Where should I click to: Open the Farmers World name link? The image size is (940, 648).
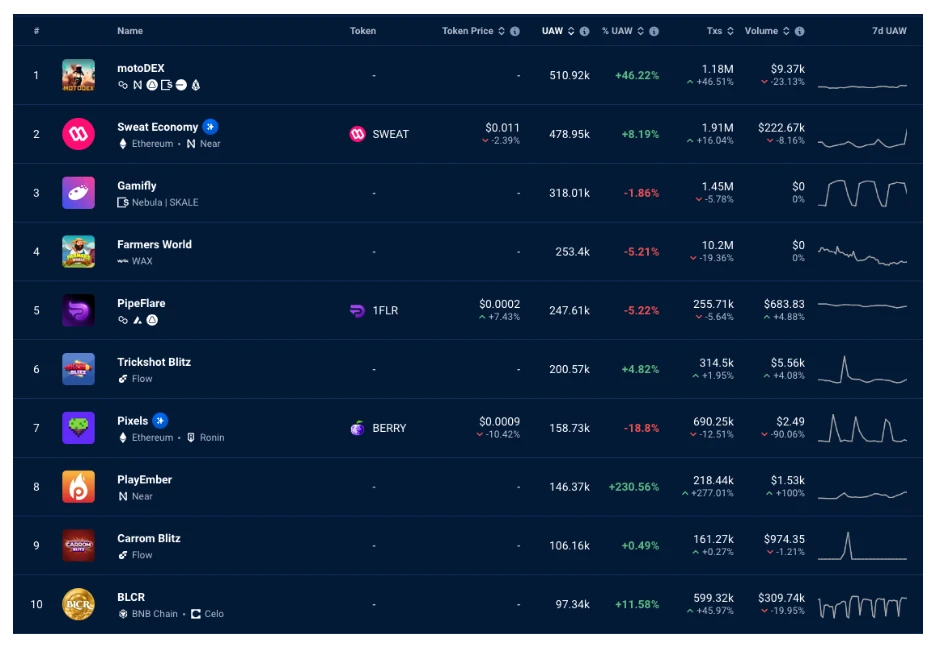point(155,245)
